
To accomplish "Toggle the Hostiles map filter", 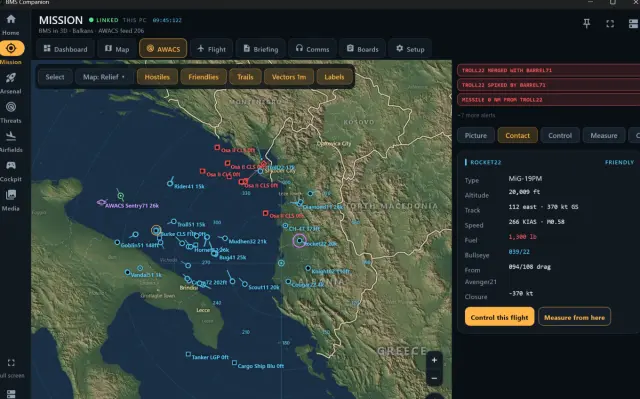I will (x=157, y=77).
